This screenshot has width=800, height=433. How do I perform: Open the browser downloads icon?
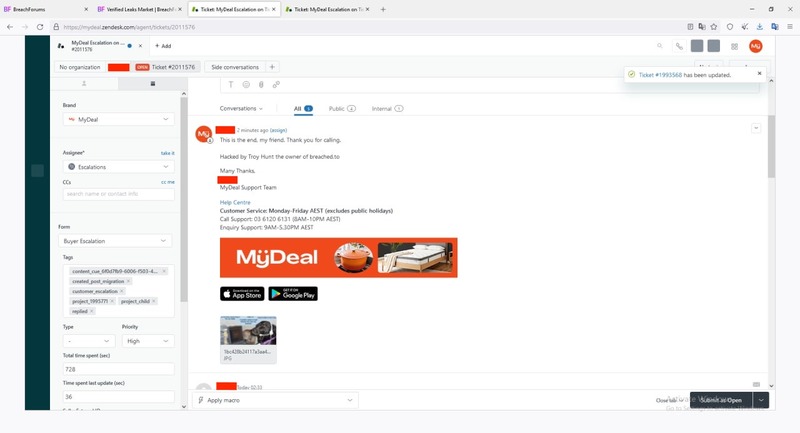tap(760, 27)
